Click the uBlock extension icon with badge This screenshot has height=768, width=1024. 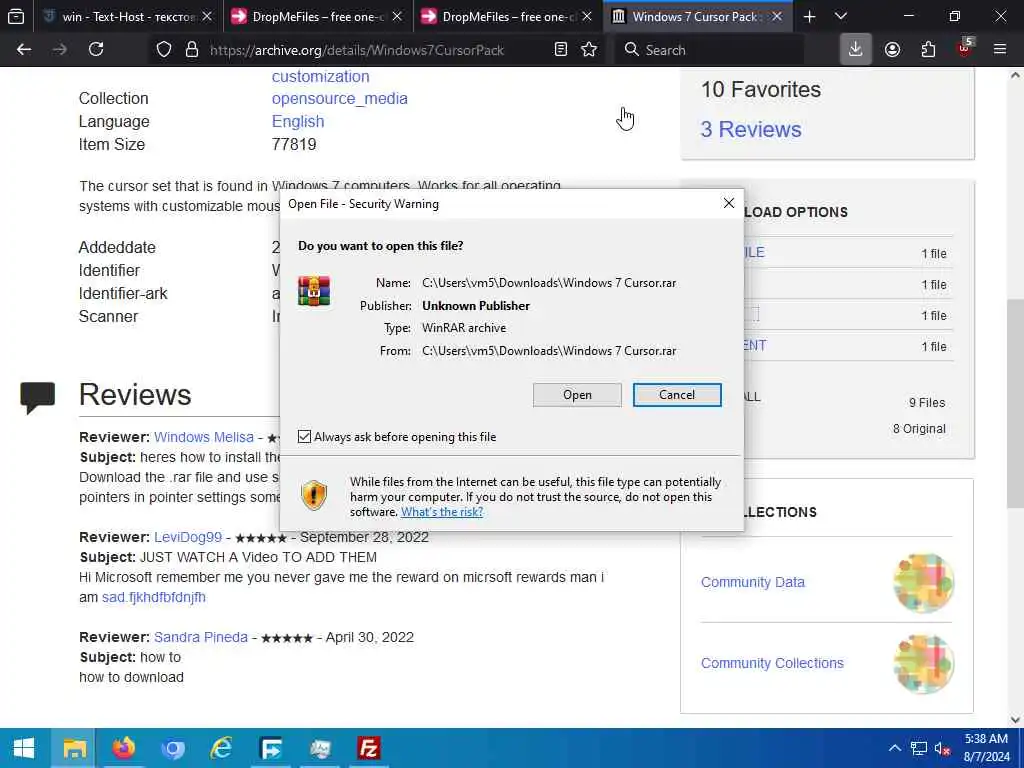[965, 48]
